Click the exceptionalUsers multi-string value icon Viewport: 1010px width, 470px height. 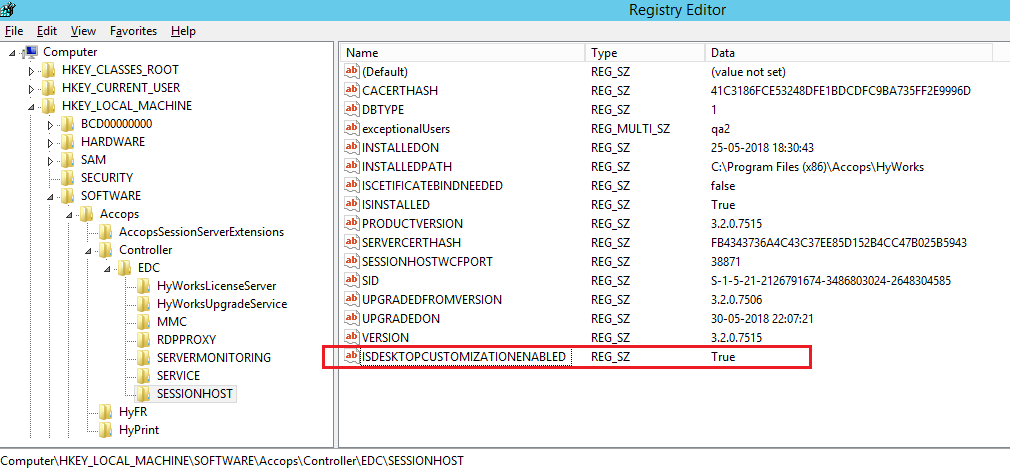(x=351, y=129)
